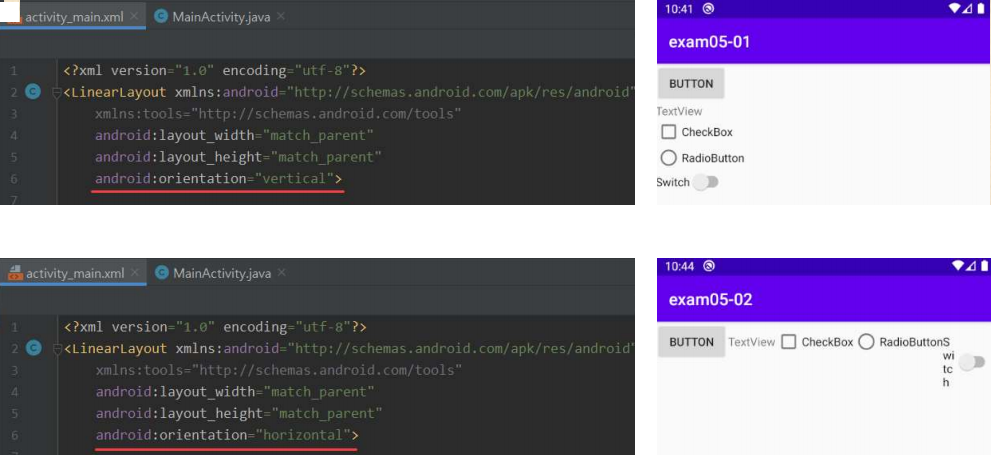Check the CheckBox in exam05-02 app
The width and height of the screenshot is (991, 455).
pos(788,342)
